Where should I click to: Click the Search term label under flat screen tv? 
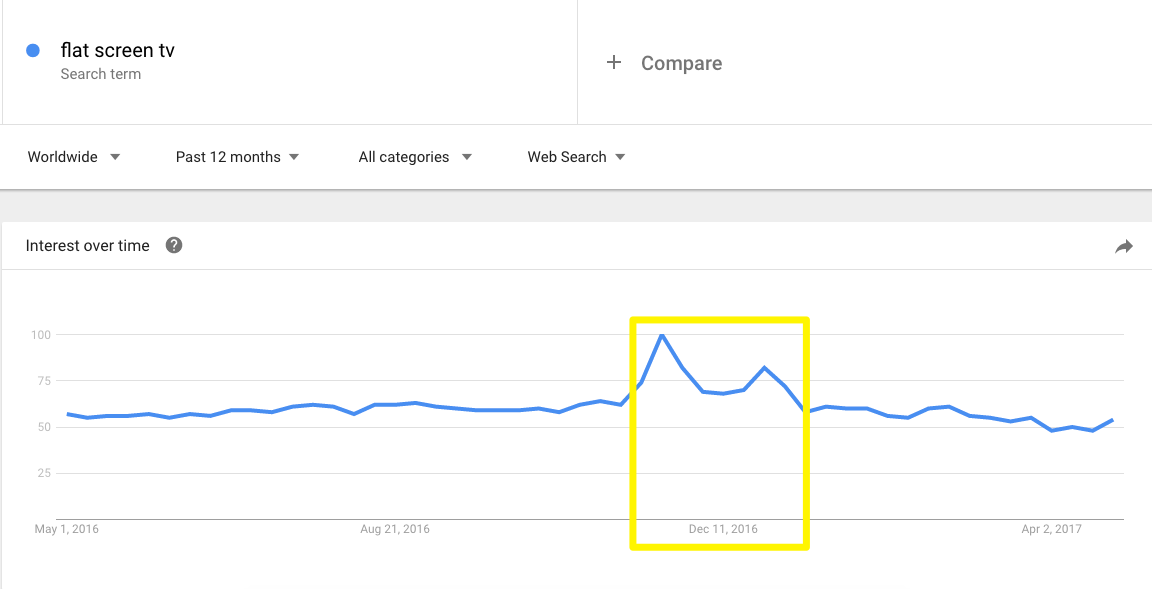point(101,74)
